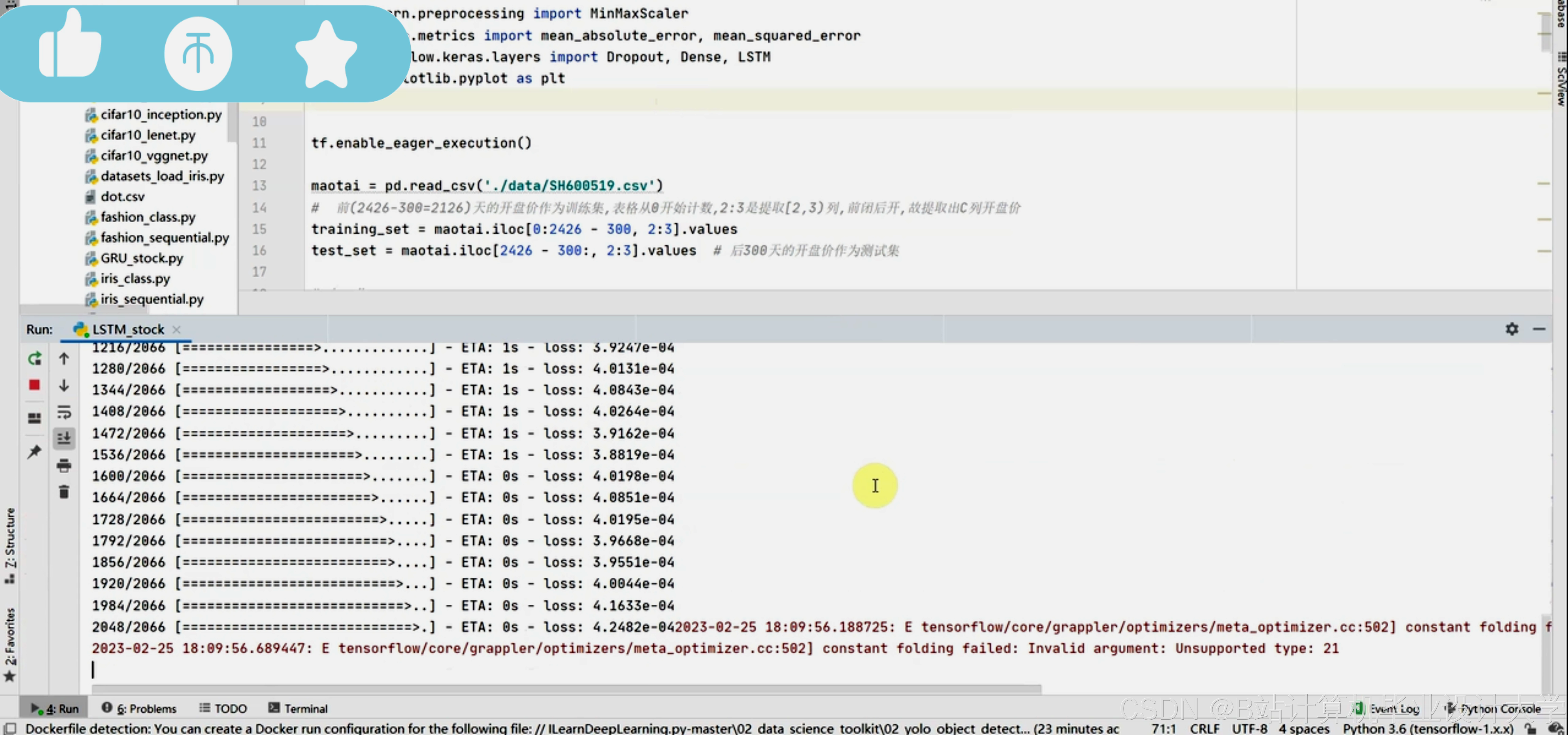Click the rerun LSTM_stock green icon

(x=35, y=359)
